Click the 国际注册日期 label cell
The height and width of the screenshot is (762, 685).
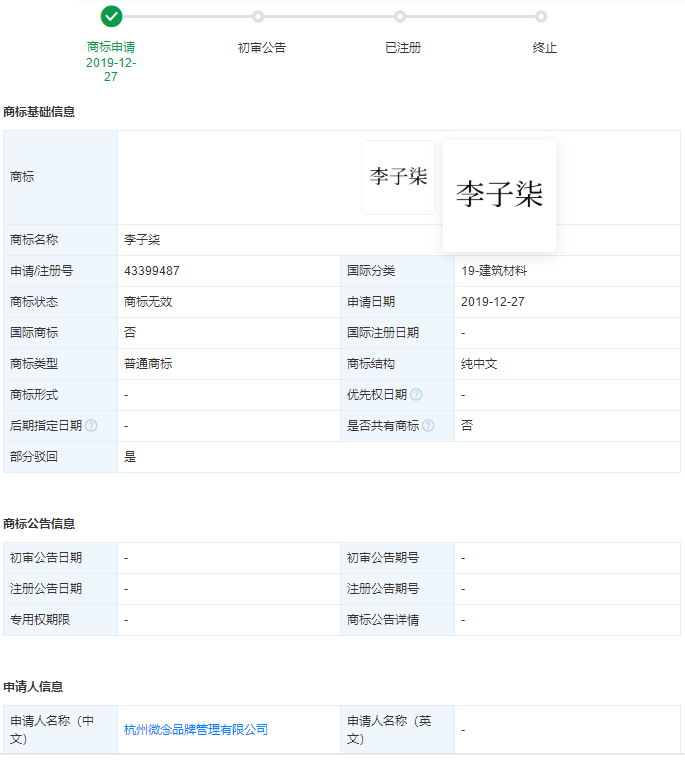[x=397, y=333]
